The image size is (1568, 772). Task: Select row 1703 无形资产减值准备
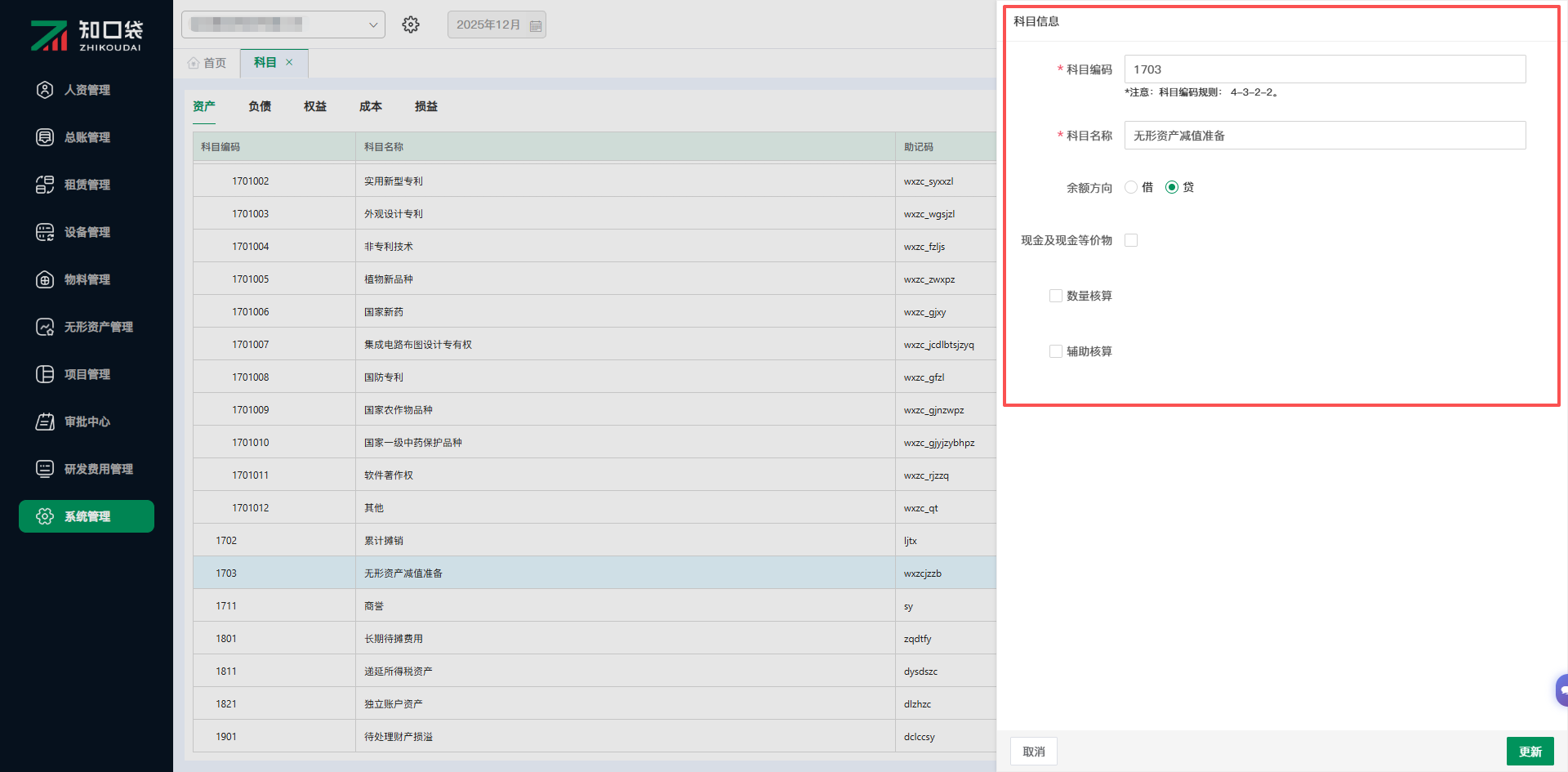pyautogui.click(x=595, y=573)
